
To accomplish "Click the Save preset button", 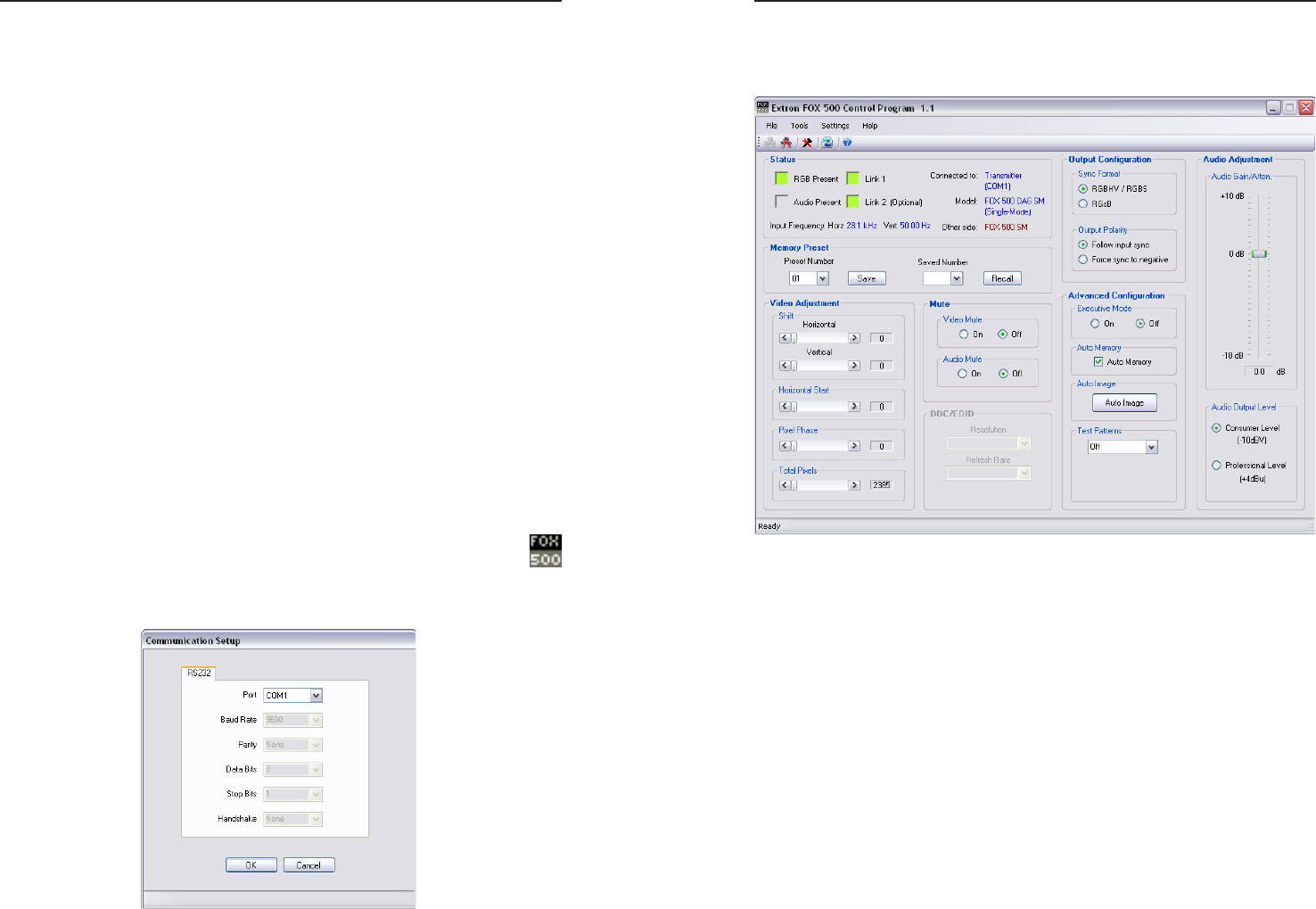I will pos(867,278).
